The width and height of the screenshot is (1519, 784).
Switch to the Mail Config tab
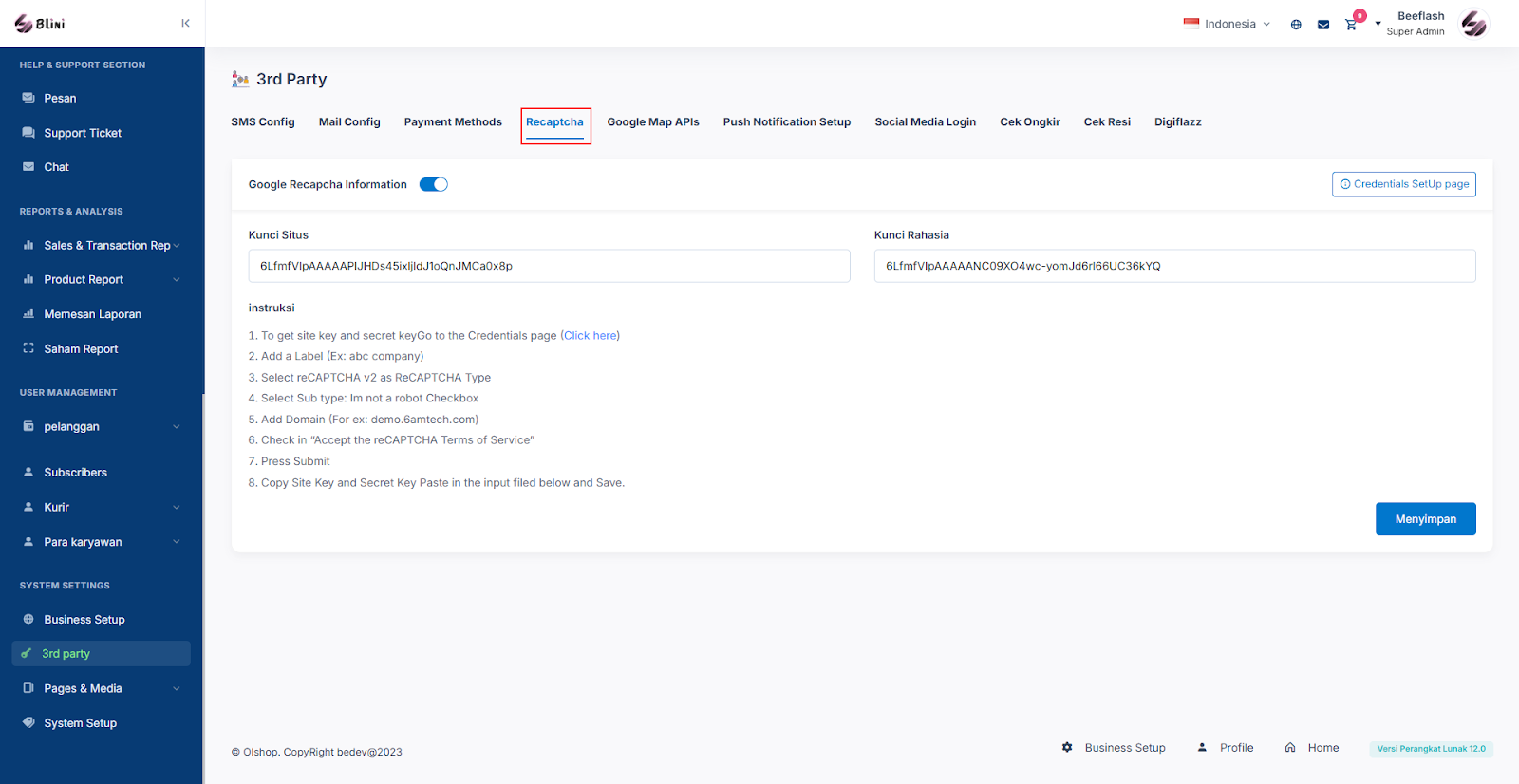[349, 122]
